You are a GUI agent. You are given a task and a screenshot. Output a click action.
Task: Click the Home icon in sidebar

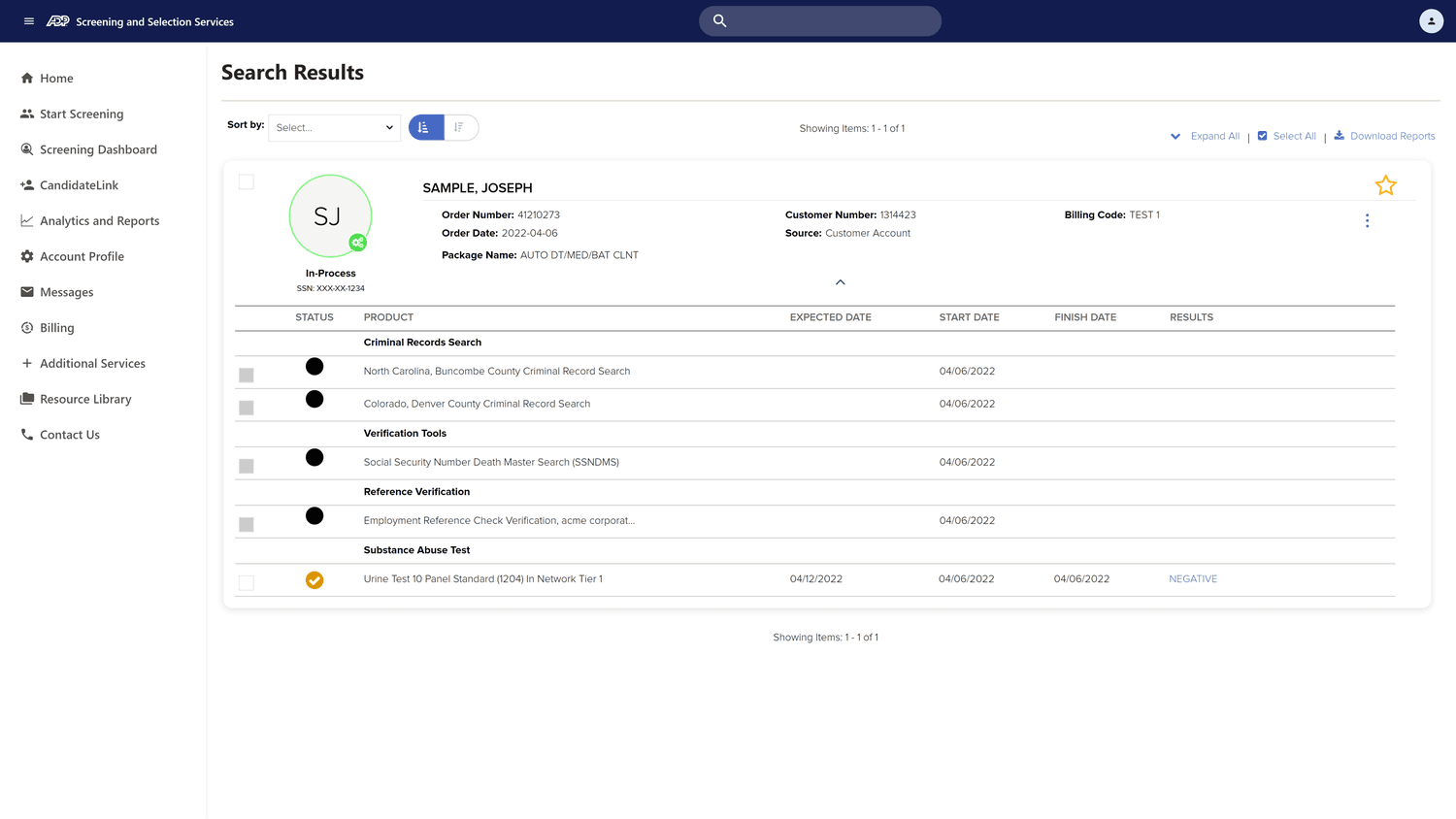pyautogui.click(x=27, y=78)
